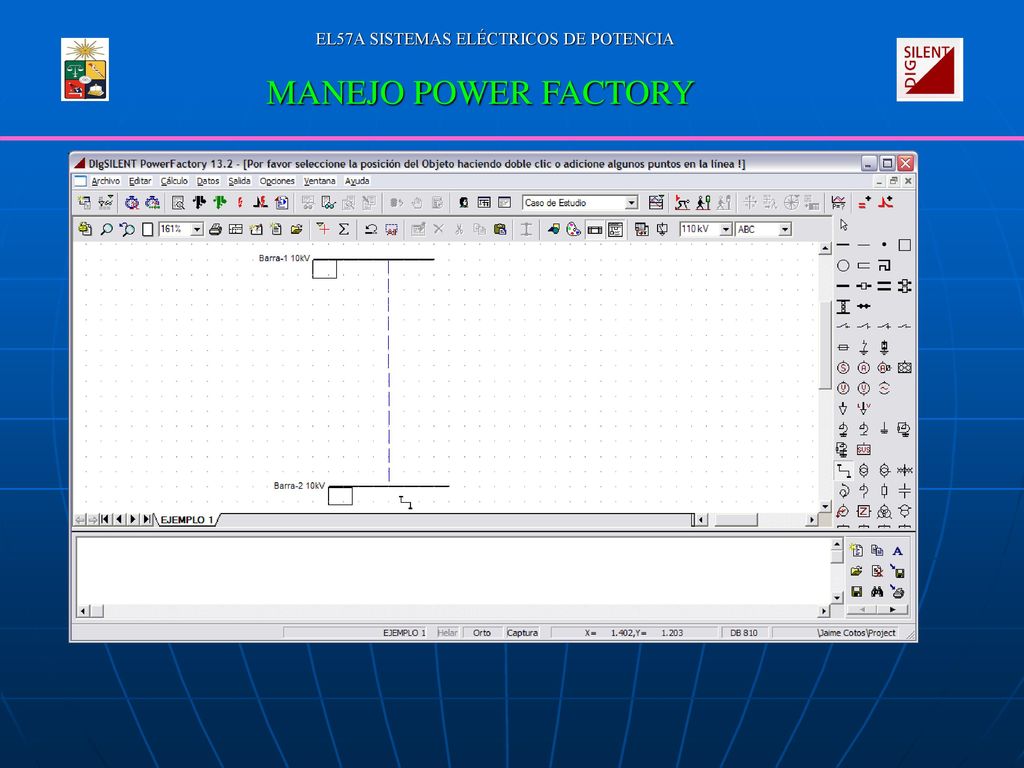Click the save floppy icon in output panel
The image size is (1024, 768).
tap(857, 592)
